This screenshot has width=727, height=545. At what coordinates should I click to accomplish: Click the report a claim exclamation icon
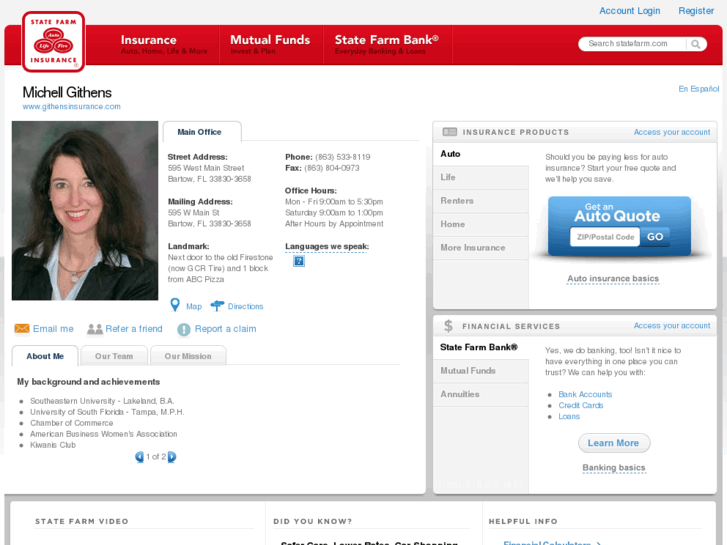184,329
